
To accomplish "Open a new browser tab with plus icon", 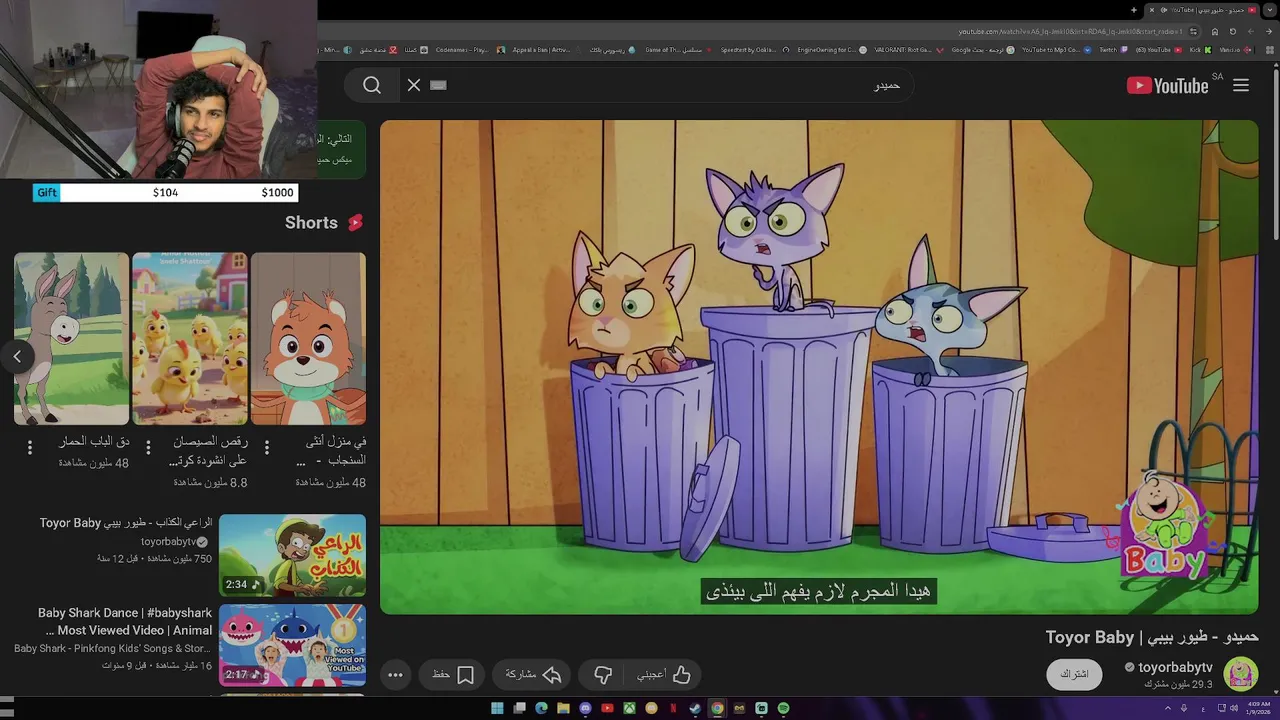I will tap(1134, 10).
